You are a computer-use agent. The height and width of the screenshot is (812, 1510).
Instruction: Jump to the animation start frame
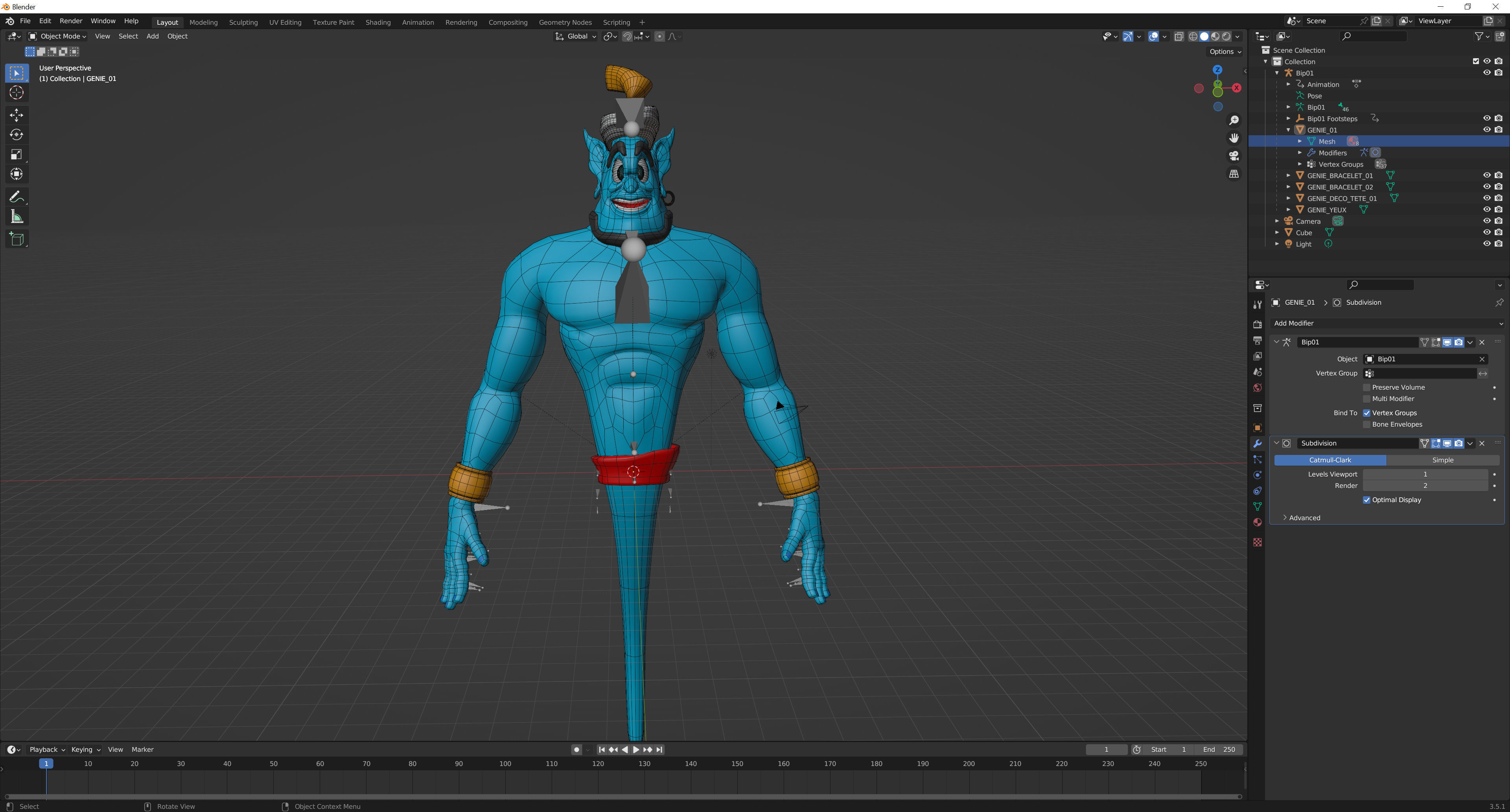tap(601, 749)
